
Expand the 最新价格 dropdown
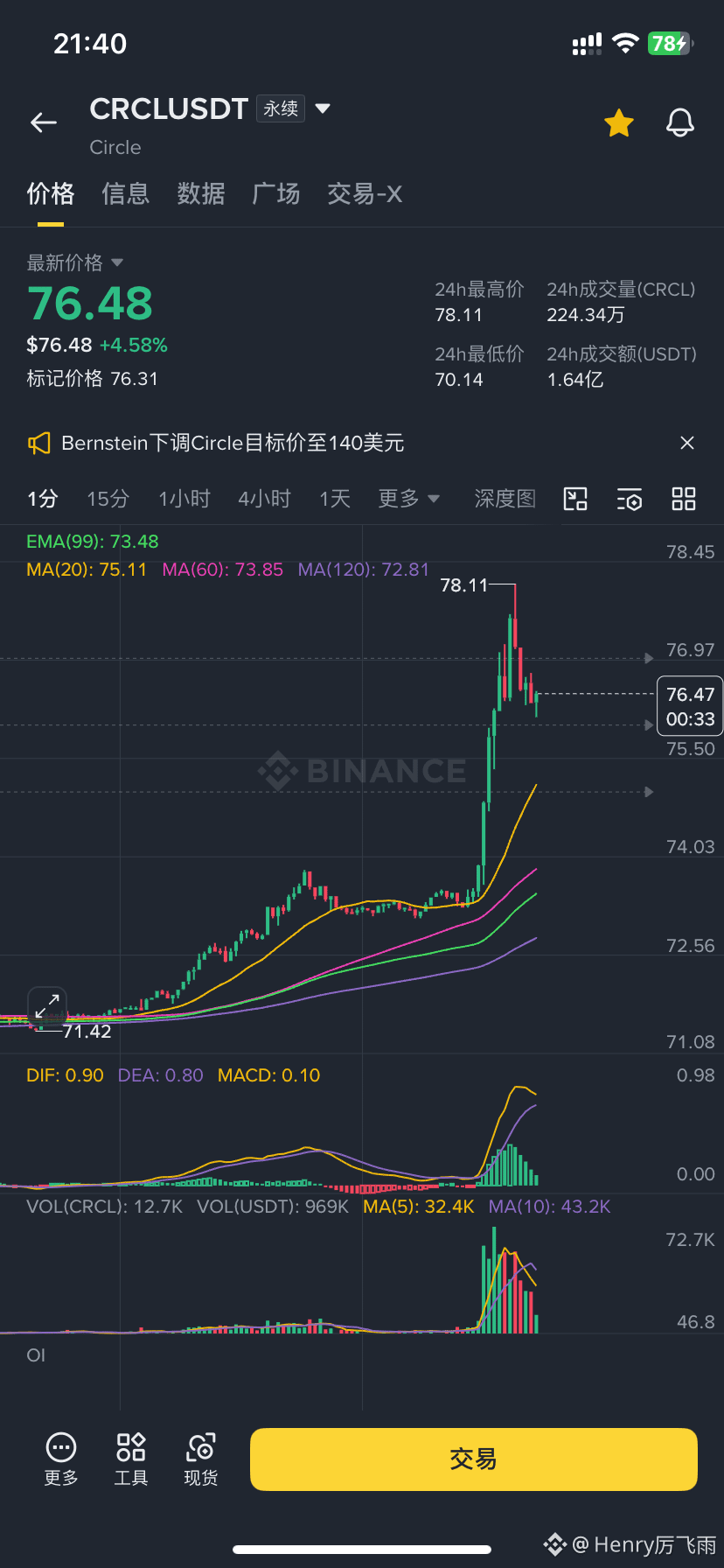pyautogui.click(x=75, y=262)
